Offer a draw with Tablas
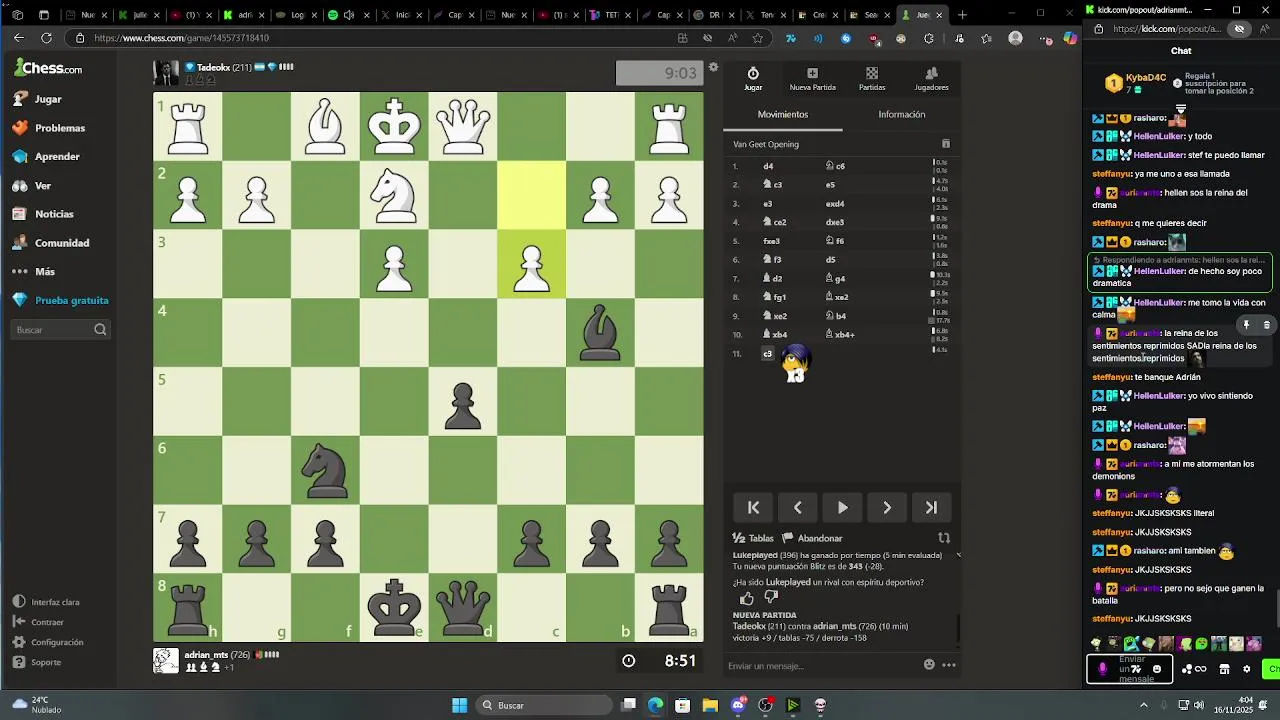The width and height of the screenshot is (1280, 720). [753, 538]
